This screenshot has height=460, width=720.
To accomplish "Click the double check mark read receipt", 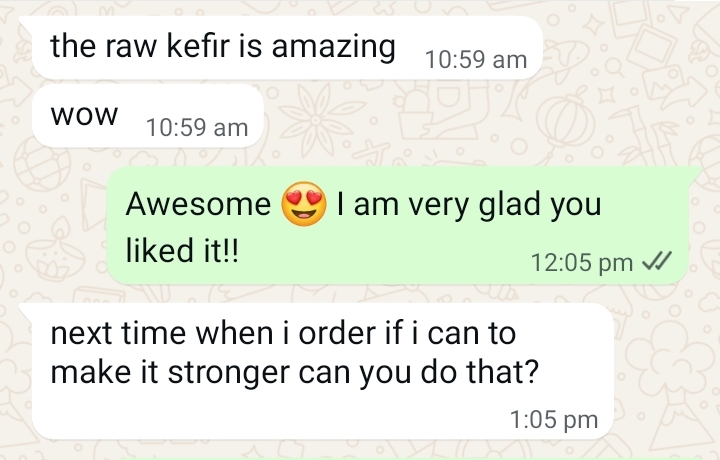I will coord(656,262).
